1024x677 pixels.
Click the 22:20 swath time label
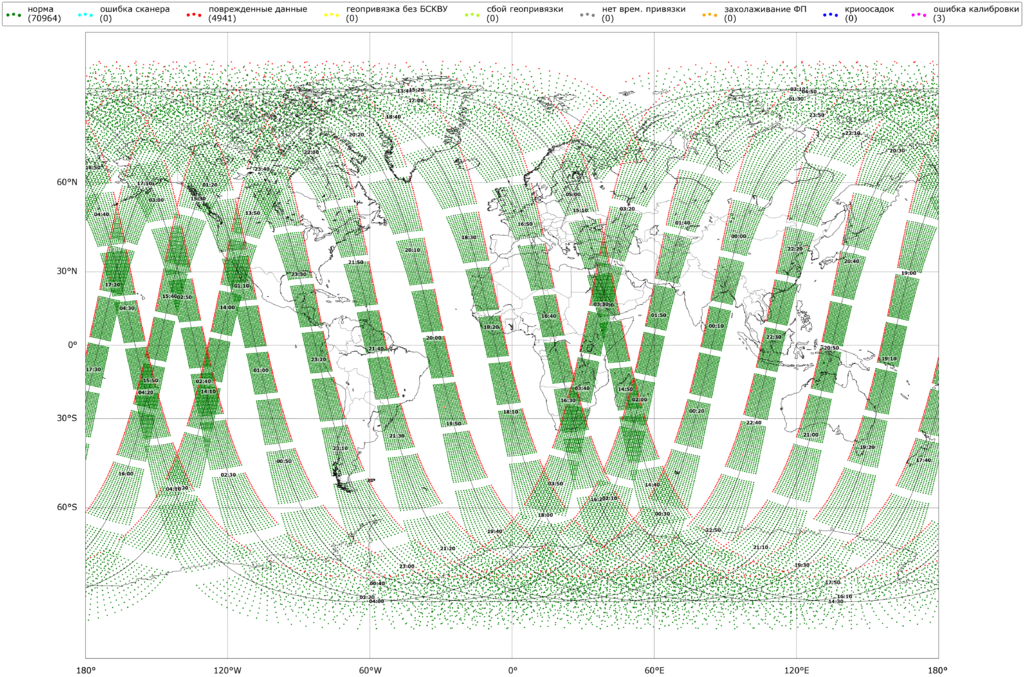pyautogui.click(x=795, y=249)
